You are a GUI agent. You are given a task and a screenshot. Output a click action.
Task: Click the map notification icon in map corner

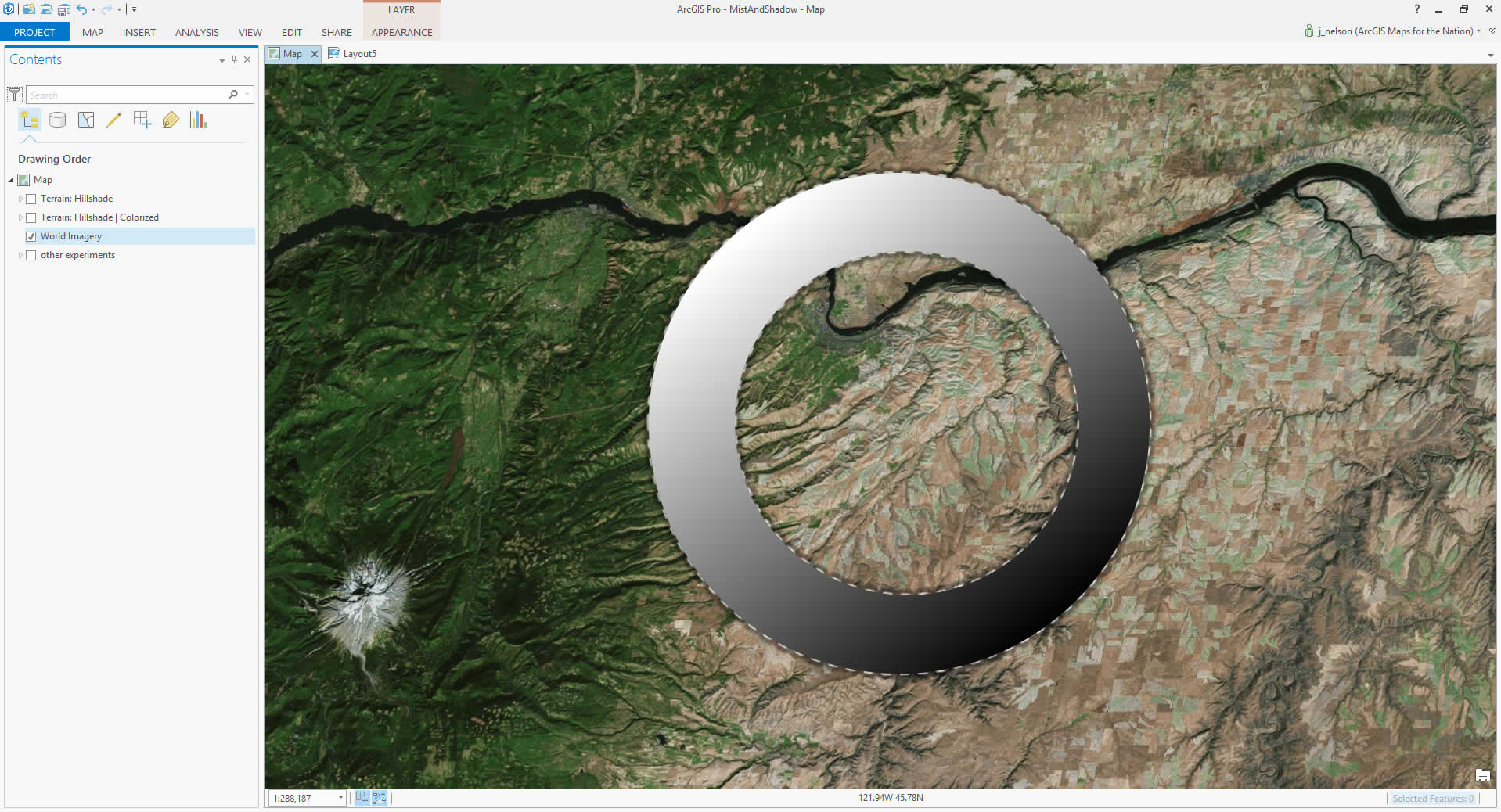(1482, 775)
